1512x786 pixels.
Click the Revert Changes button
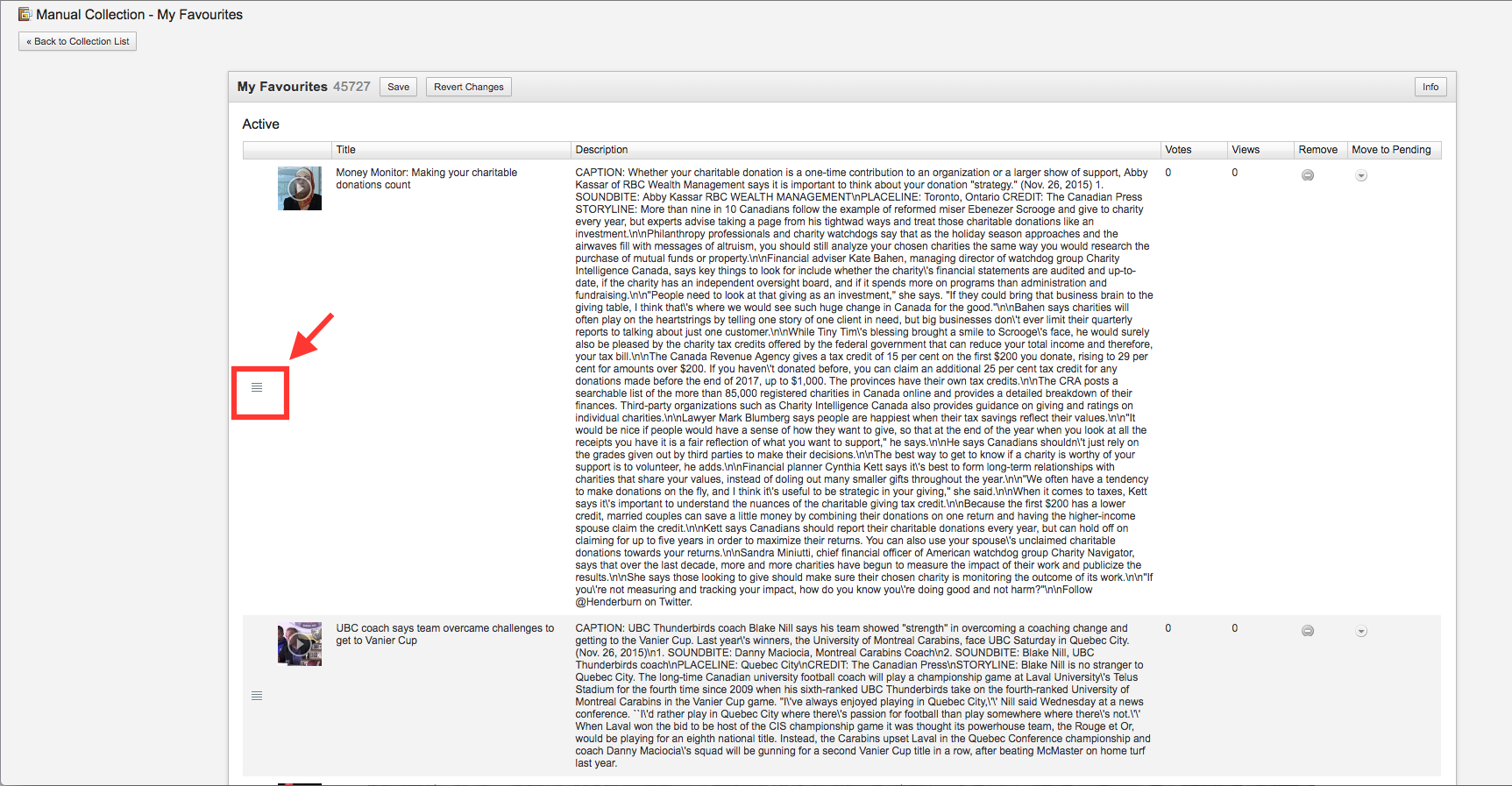pyautogui.click(x=468, y=87)
